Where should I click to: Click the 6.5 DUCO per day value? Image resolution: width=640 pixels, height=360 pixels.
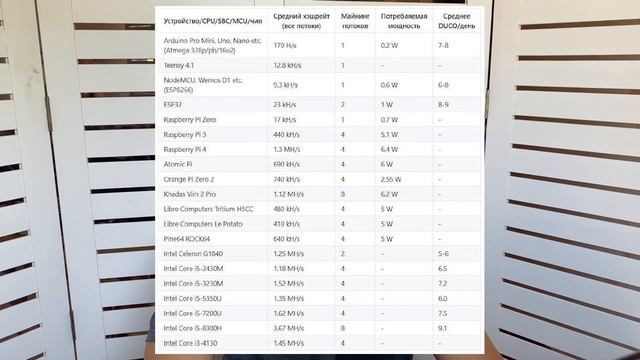coord(442,269)
